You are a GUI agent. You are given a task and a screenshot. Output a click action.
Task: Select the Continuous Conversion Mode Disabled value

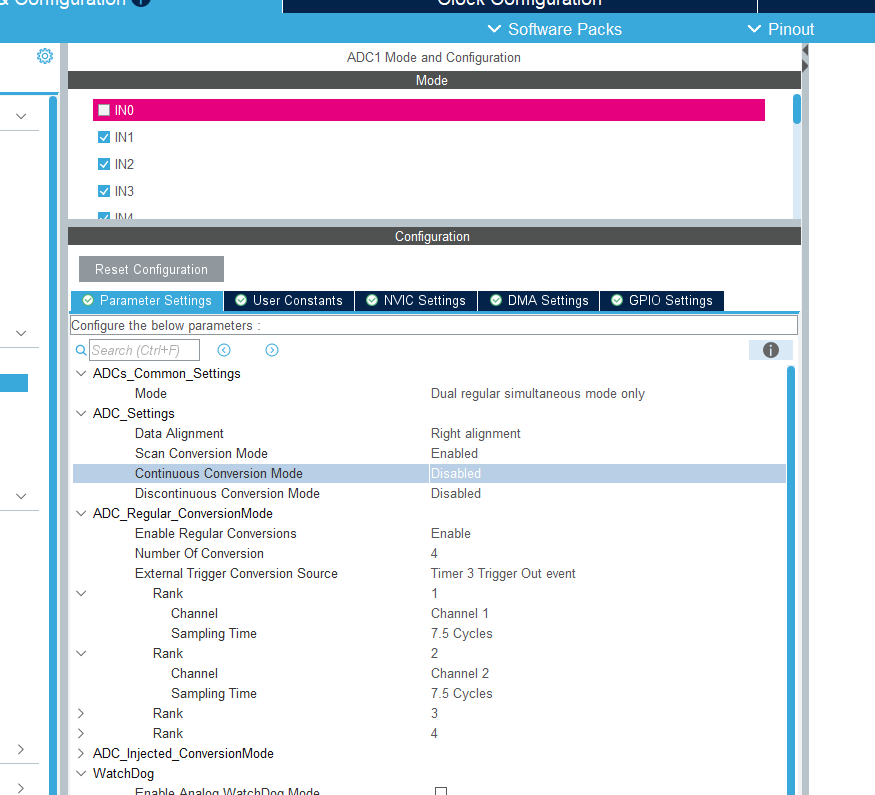click(x=456, y=473)
